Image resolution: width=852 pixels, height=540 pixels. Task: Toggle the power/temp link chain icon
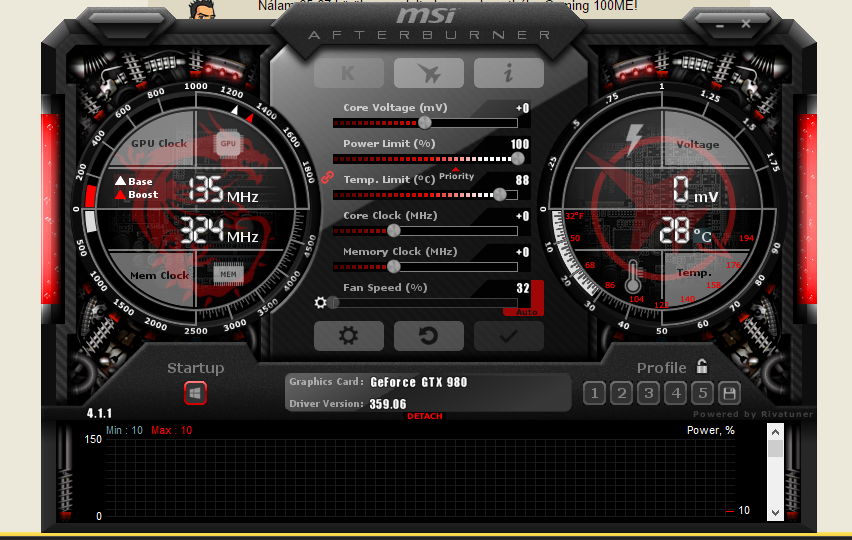pyautogui.click(x=327, y=177)
